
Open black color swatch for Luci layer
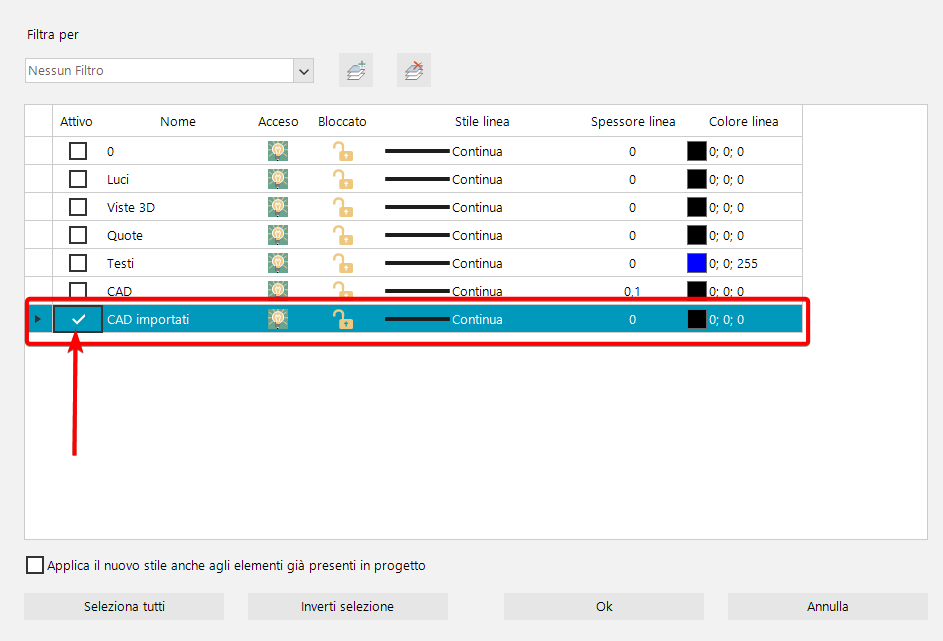click(696, 179)
